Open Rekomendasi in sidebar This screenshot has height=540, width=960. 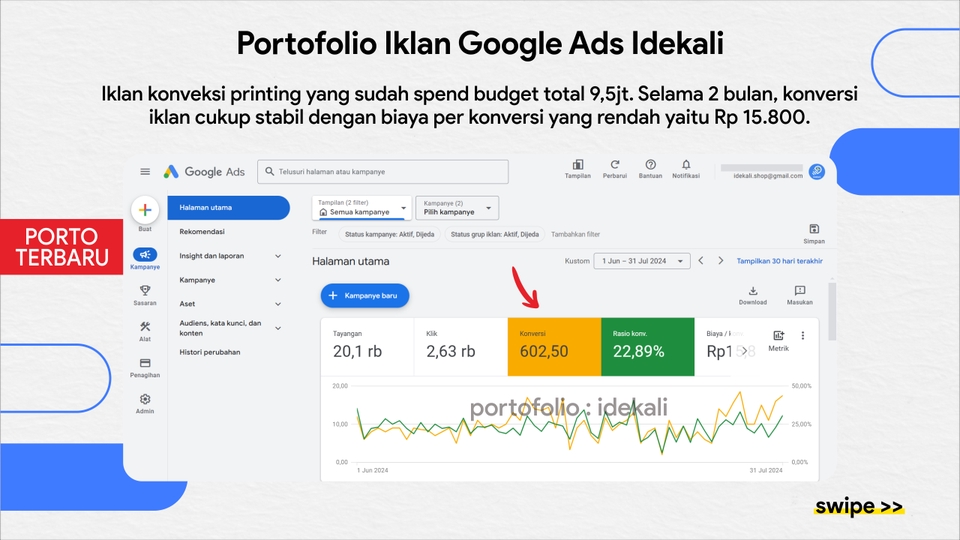[x=202, y=231]
